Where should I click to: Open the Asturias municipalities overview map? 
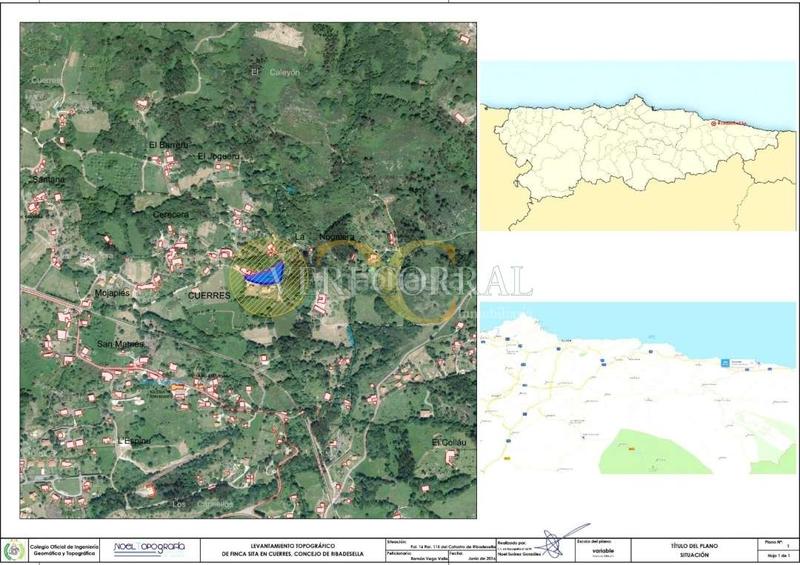(638, 145)
